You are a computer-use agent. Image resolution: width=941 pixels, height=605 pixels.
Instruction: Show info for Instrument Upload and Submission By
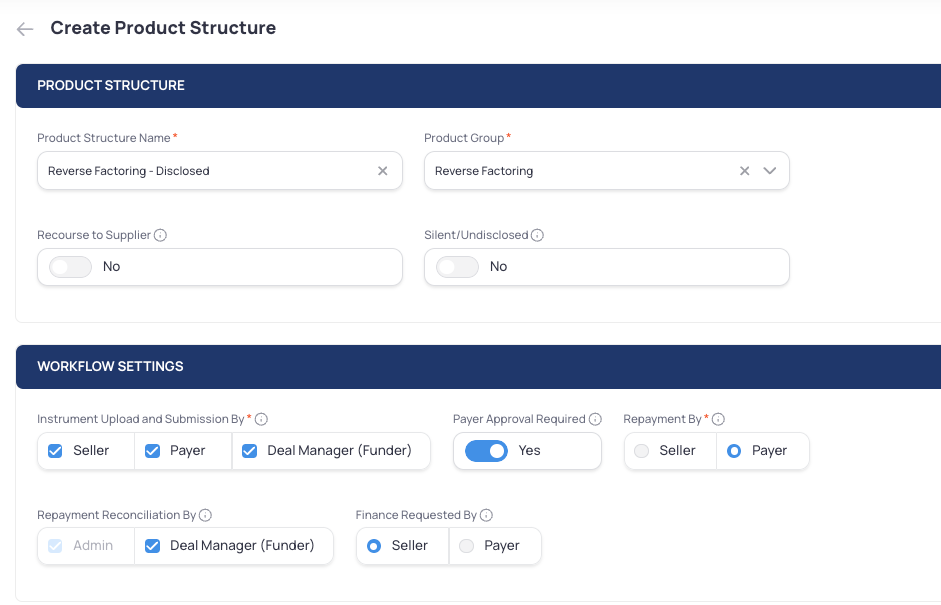[262, 420]
